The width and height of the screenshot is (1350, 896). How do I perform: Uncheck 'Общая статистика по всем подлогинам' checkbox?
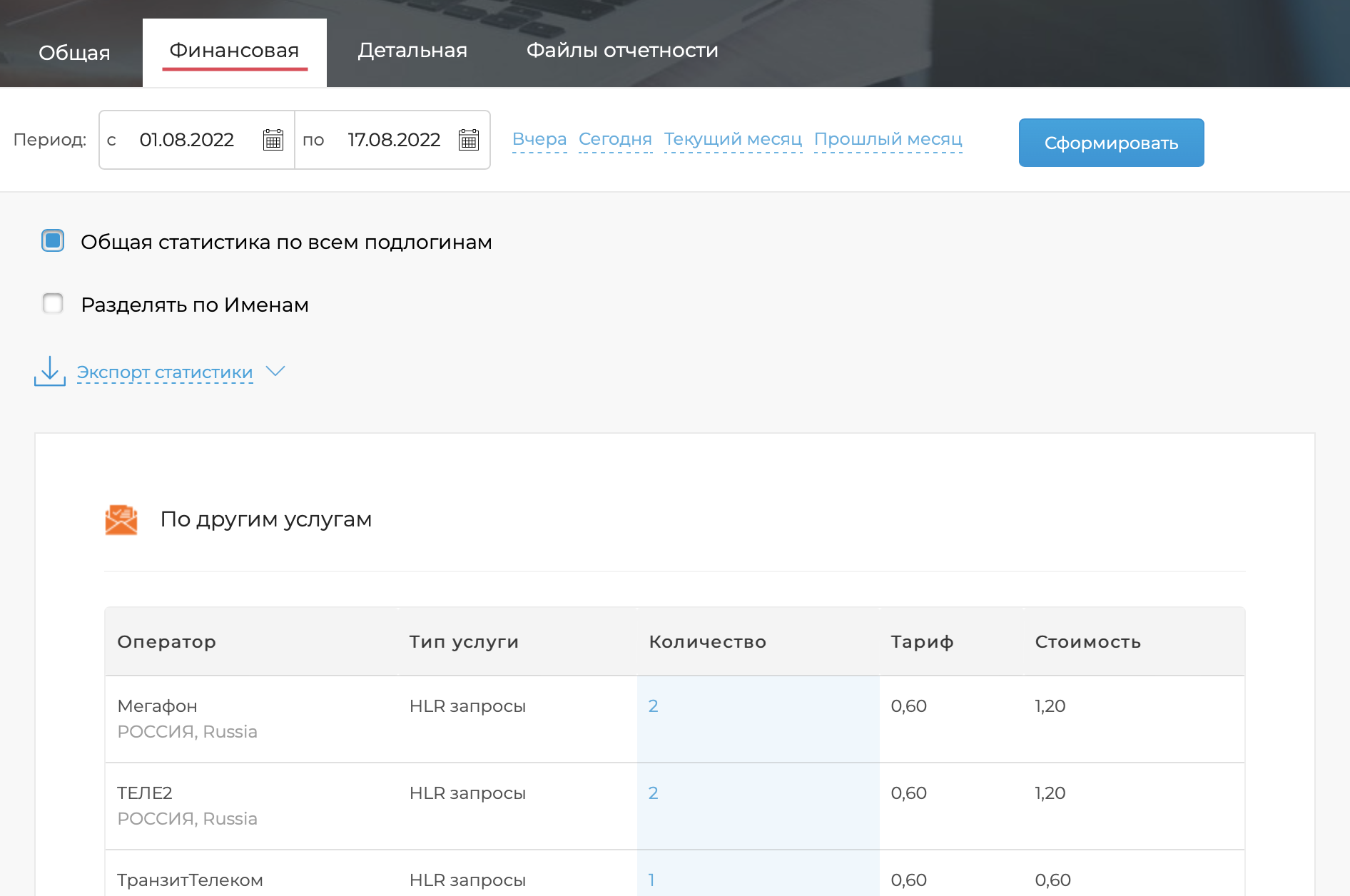(x=53, y=241)
